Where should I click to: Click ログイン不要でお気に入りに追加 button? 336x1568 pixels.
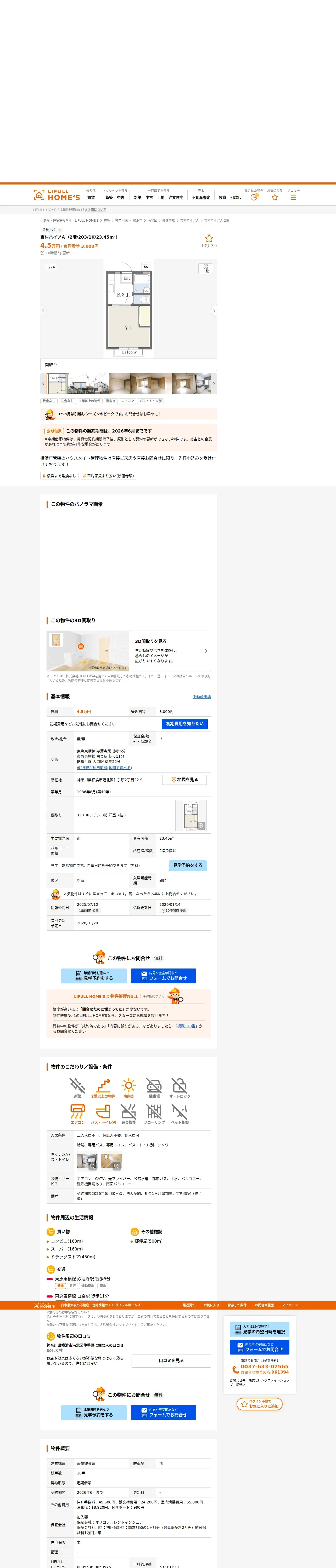point(260,1404)
